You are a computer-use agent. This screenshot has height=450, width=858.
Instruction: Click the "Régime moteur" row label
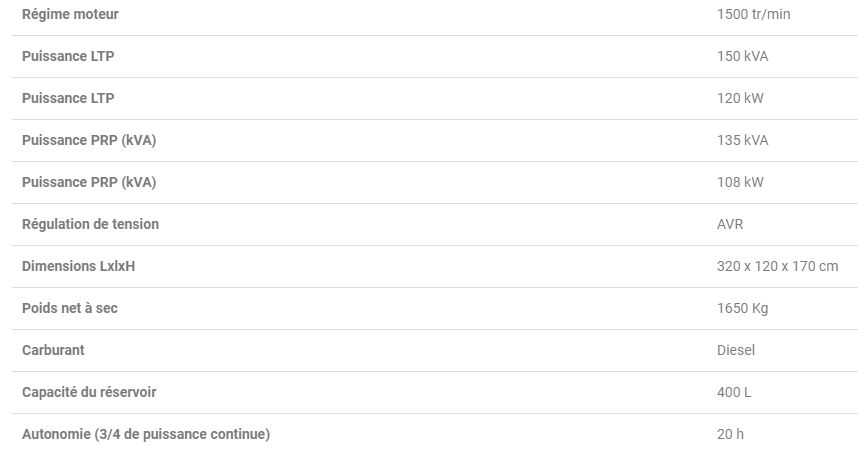[x=70, y=14]
